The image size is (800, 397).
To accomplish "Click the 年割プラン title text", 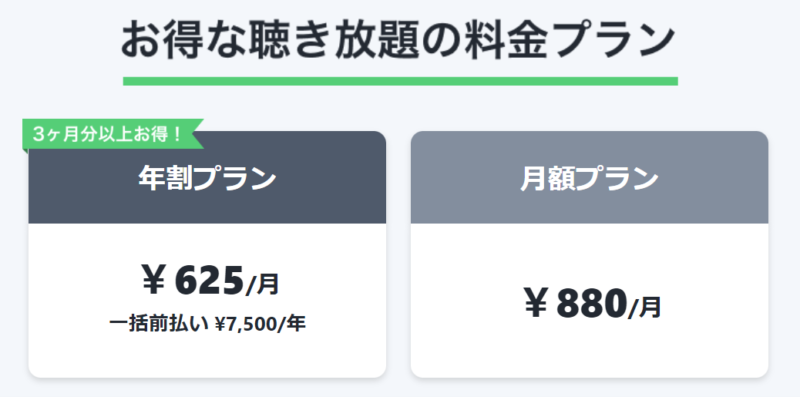I will click(207, 179).
